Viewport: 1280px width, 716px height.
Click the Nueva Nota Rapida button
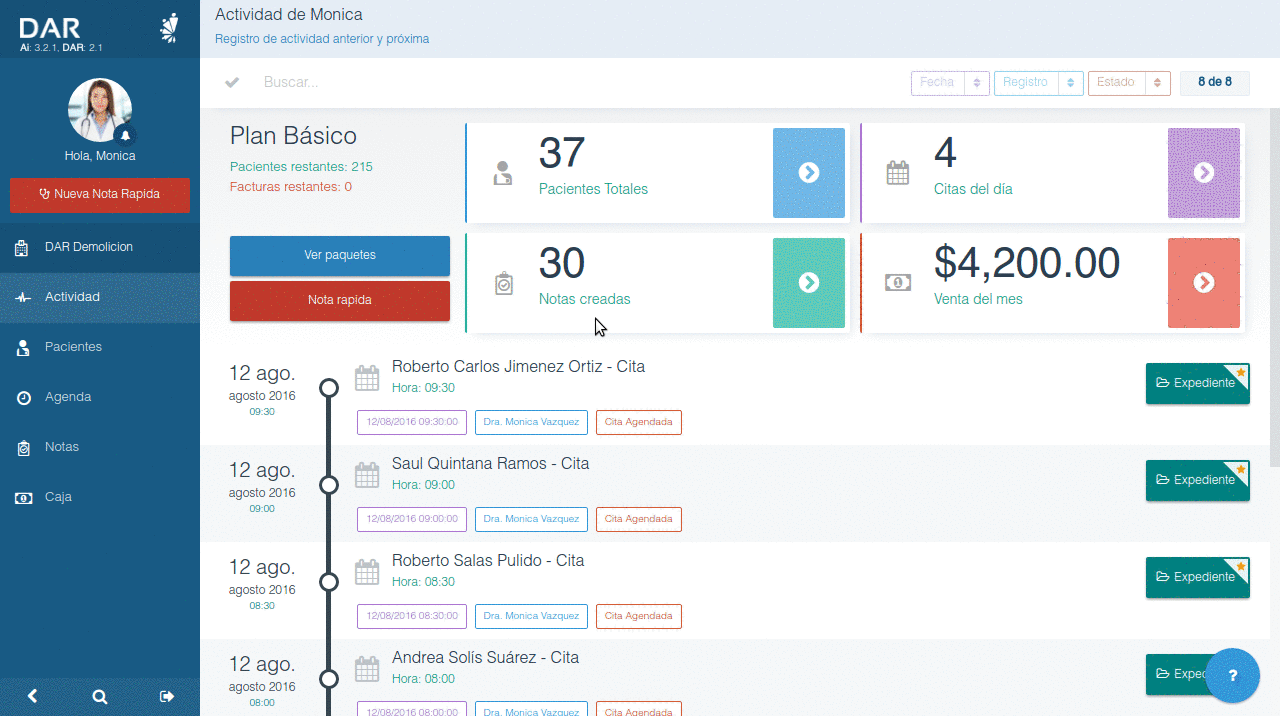[x=100, y=195]
